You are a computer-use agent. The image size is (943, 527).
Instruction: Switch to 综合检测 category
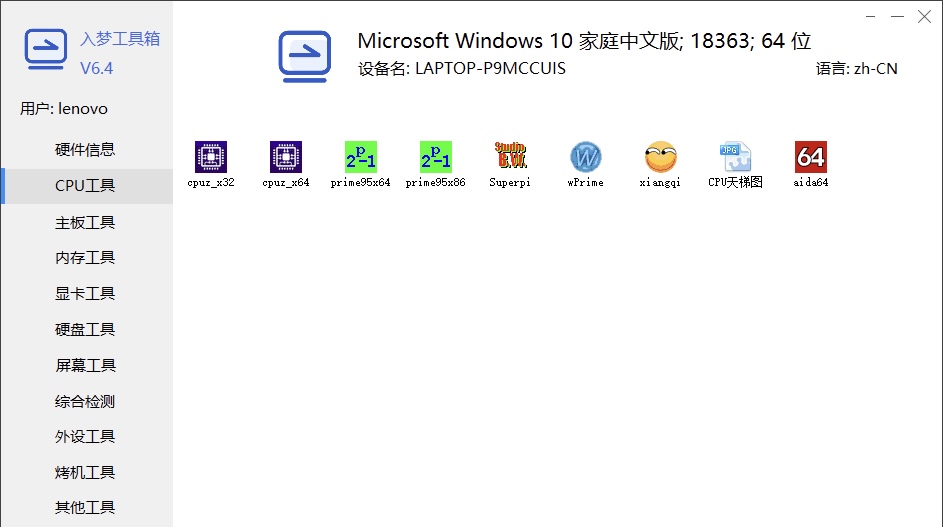(85, 402)
